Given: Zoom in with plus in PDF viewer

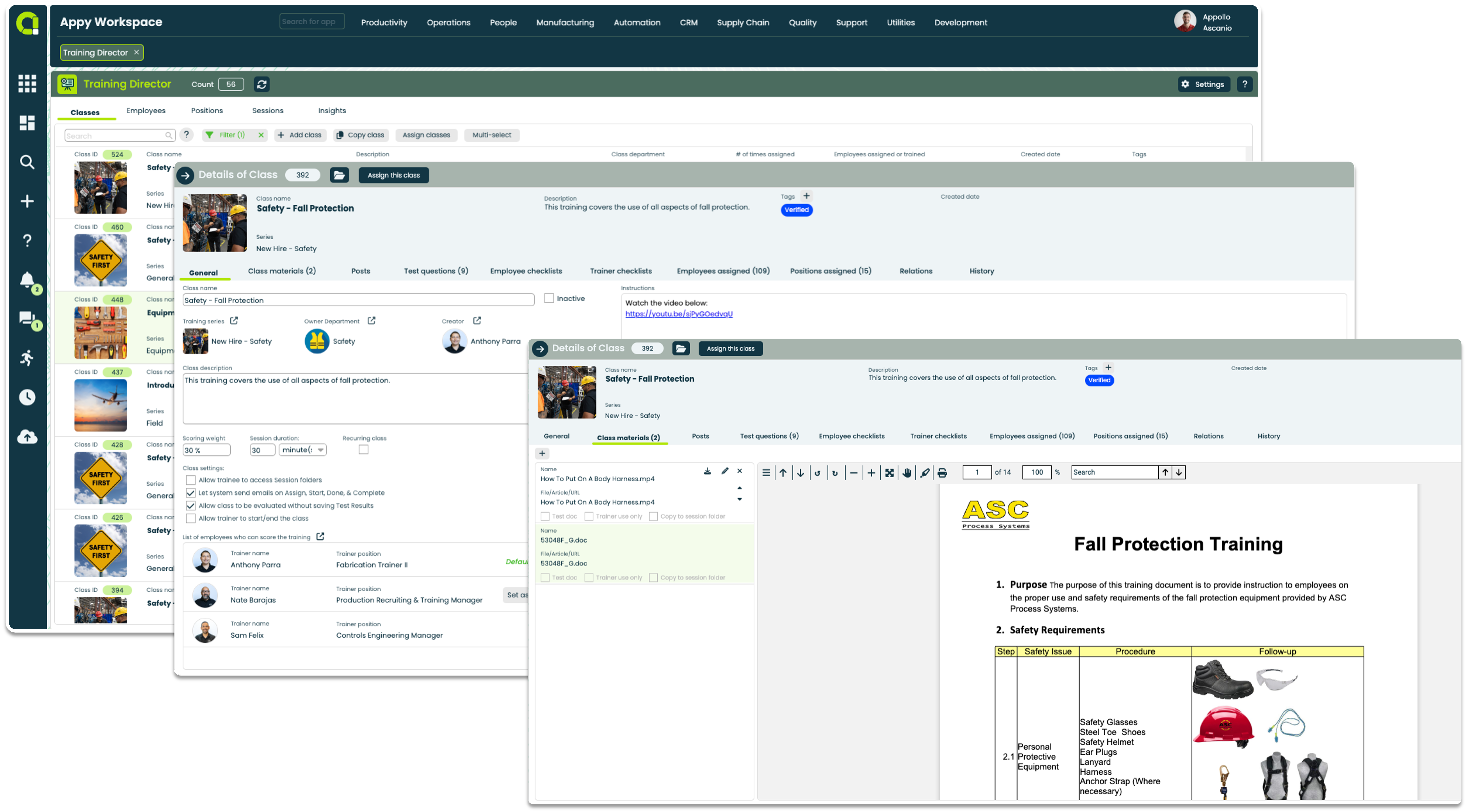Looking at the screenshot, I should tap(871, 473).
